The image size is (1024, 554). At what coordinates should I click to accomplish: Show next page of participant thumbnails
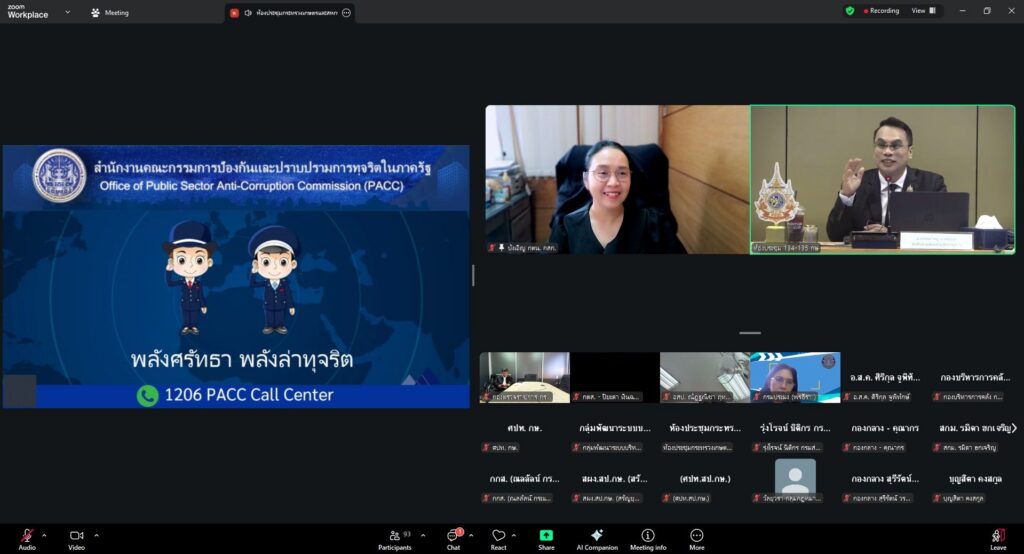[x=1014, y=428]
